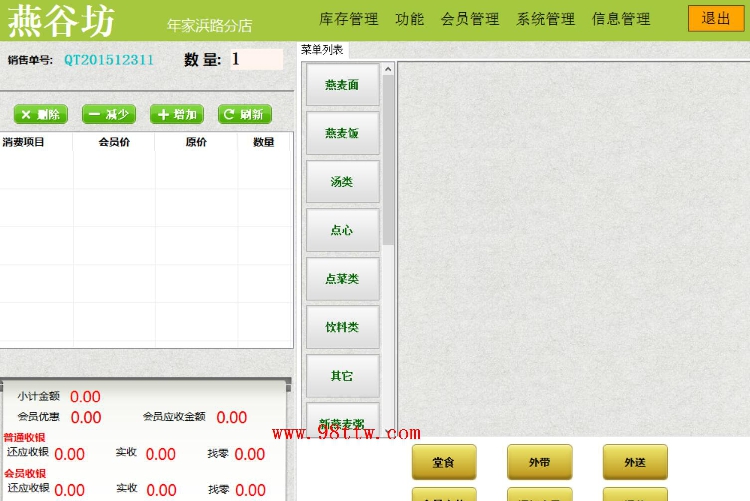
Task: Select the 燕麦饭 category
Action: (x=342, y=133)
